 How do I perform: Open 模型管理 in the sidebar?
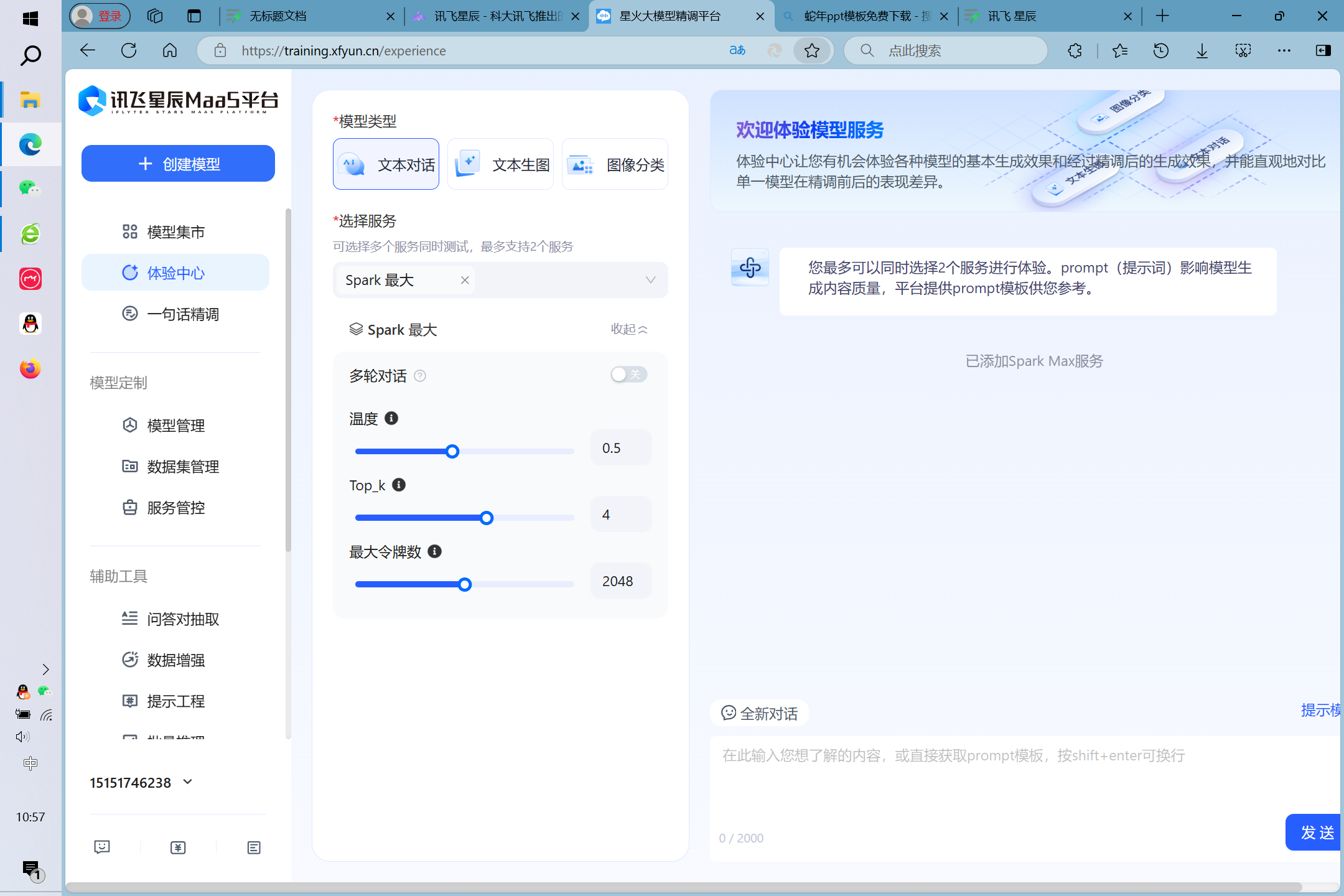tap(175, 426)
